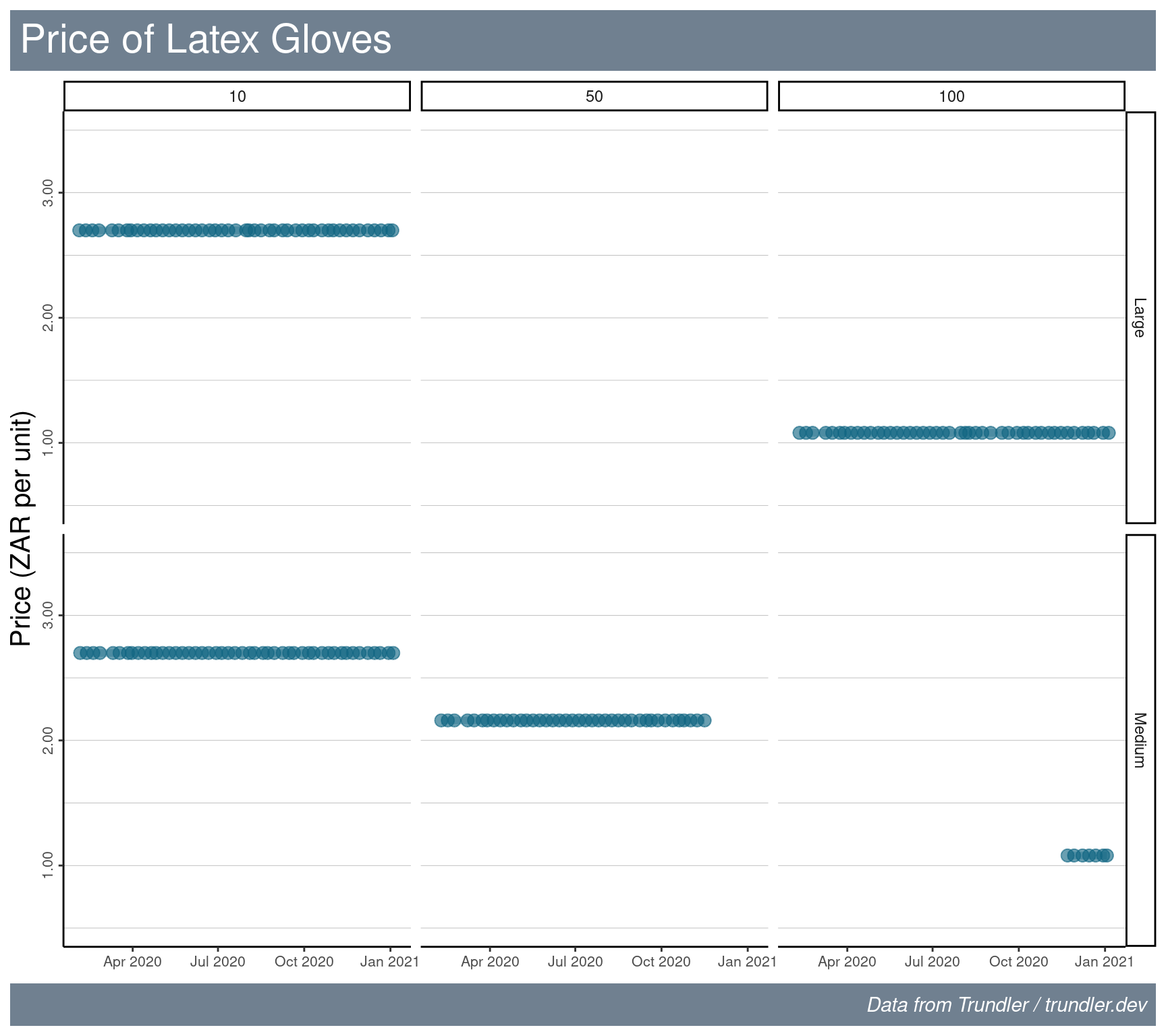Click the 'Medium' row strip label
Screen dimensions: 1166x1036
[x=1140, y=740]
